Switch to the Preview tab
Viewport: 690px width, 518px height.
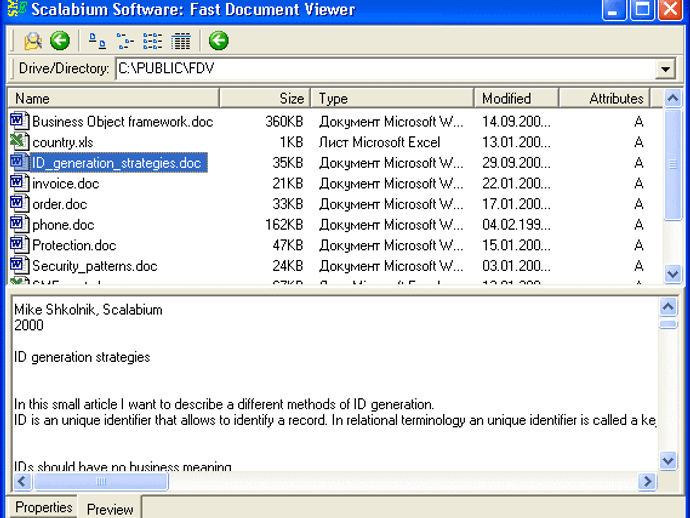pyautogui.click(x=110, y=509)
